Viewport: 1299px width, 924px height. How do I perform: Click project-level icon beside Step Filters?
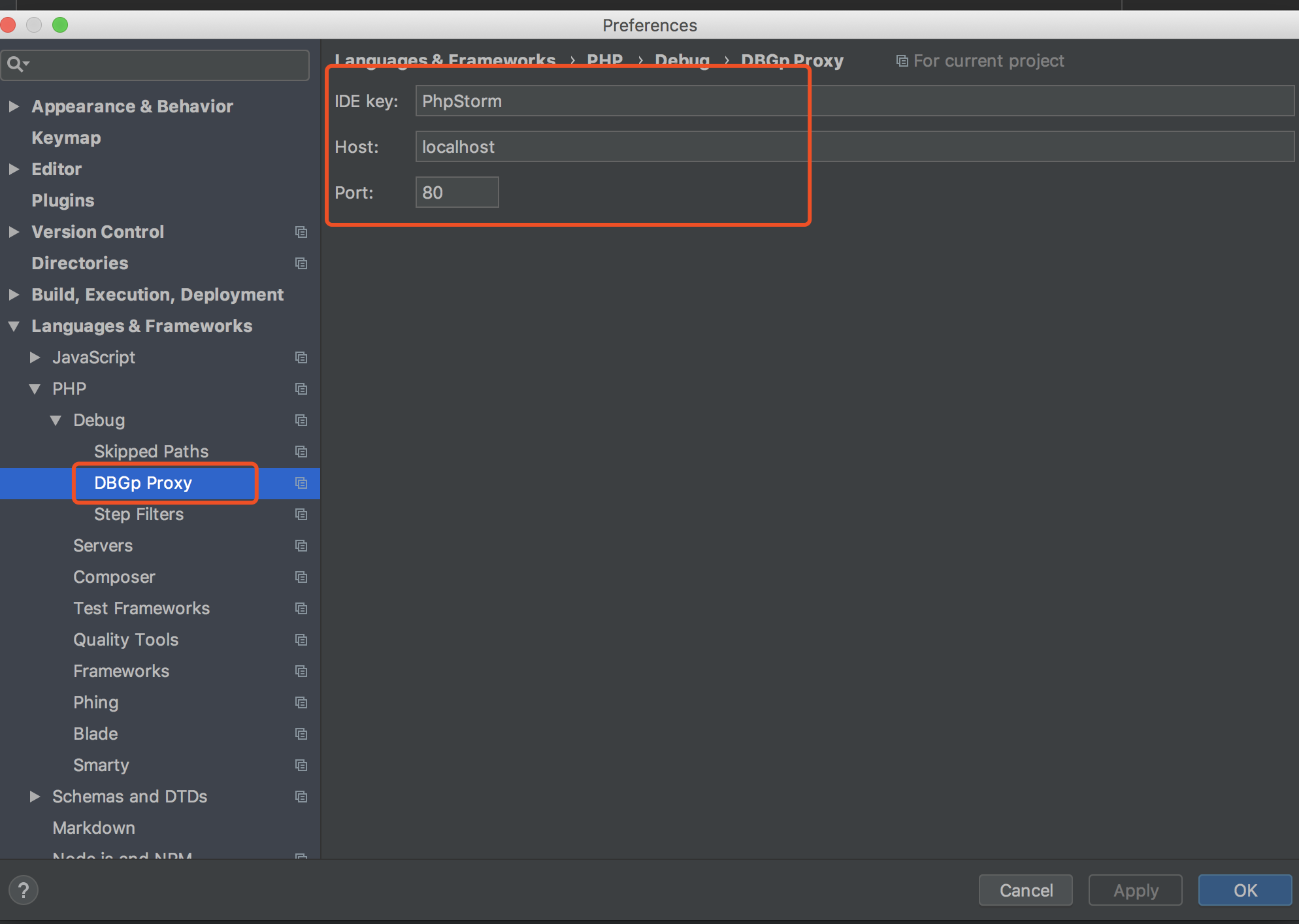(301, 514)
